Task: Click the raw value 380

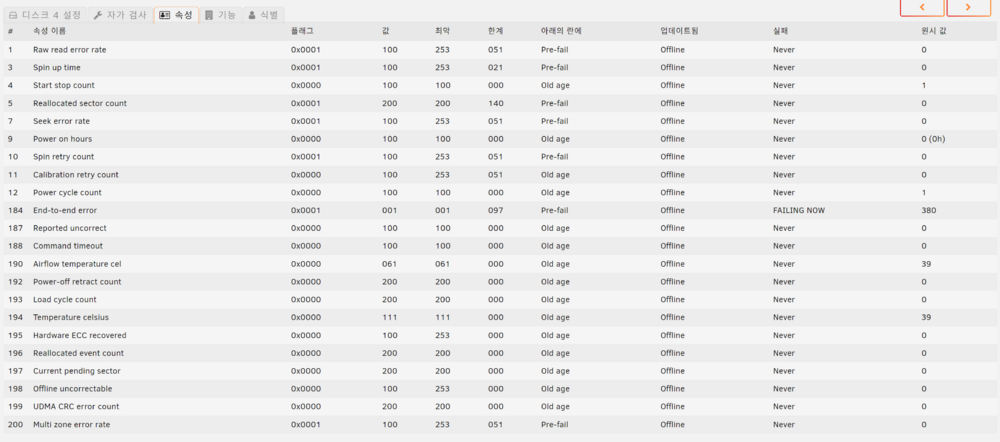Action: click(x=929, y=210)
